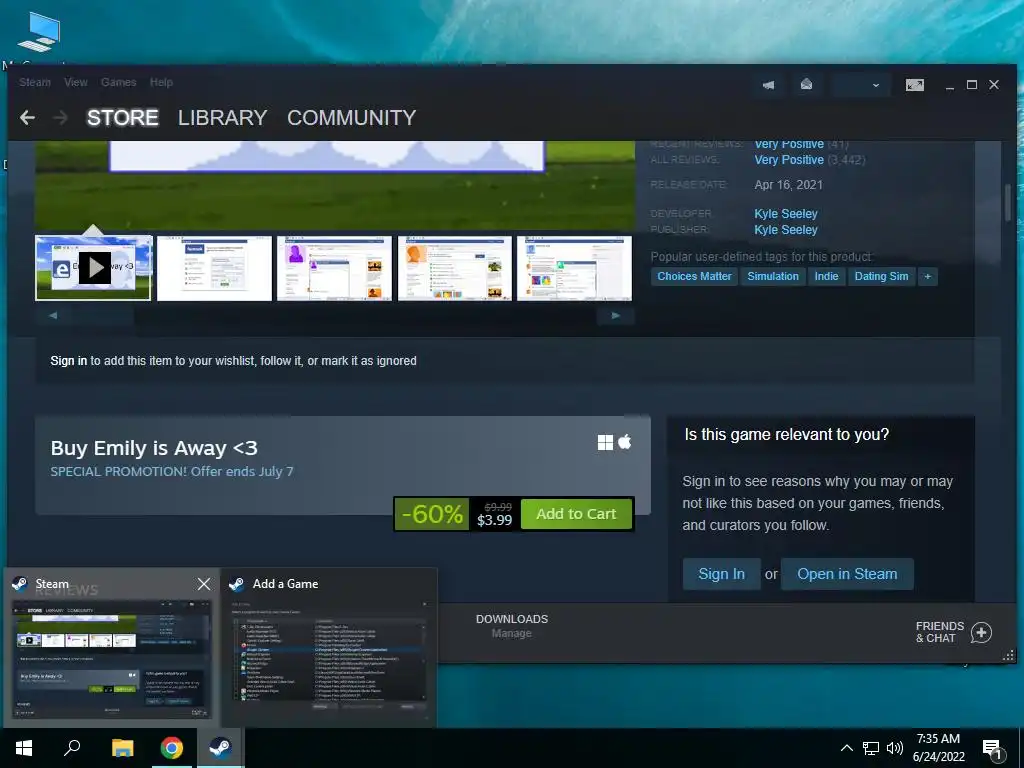
Task: Open the Help menu
Action: [x=161, y=82]
